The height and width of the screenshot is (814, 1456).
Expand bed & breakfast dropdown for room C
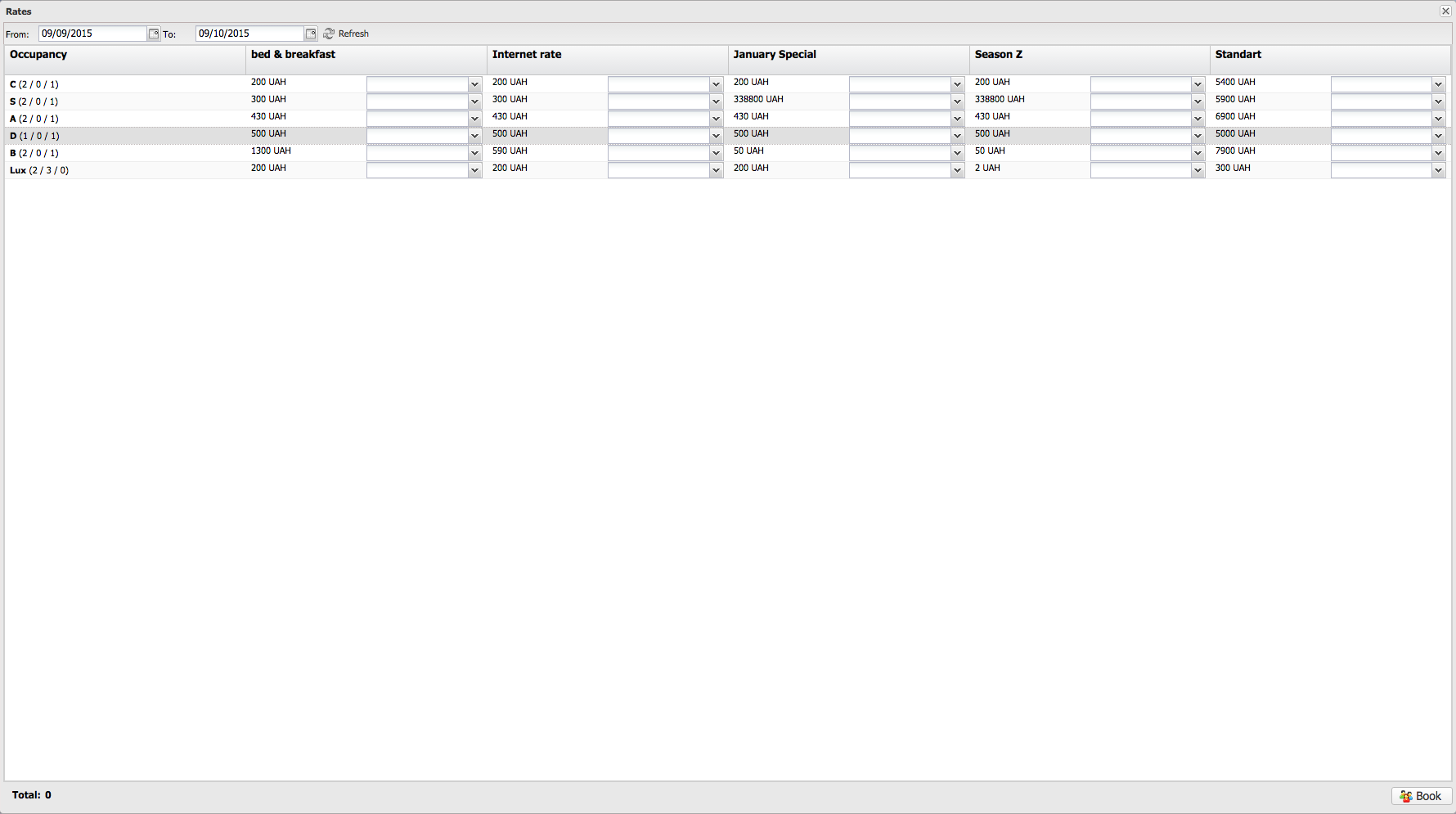click(x=474, y=84)
